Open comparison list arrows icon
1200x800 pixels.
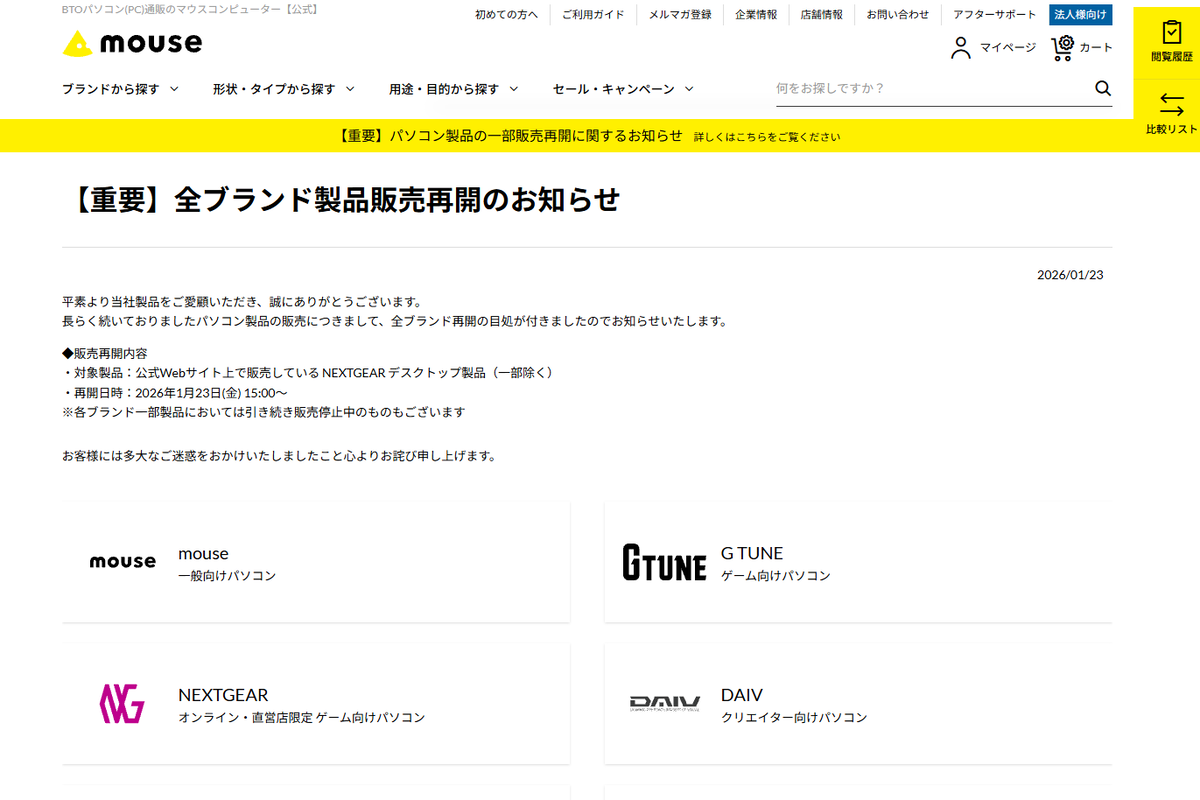[1172, 104]
